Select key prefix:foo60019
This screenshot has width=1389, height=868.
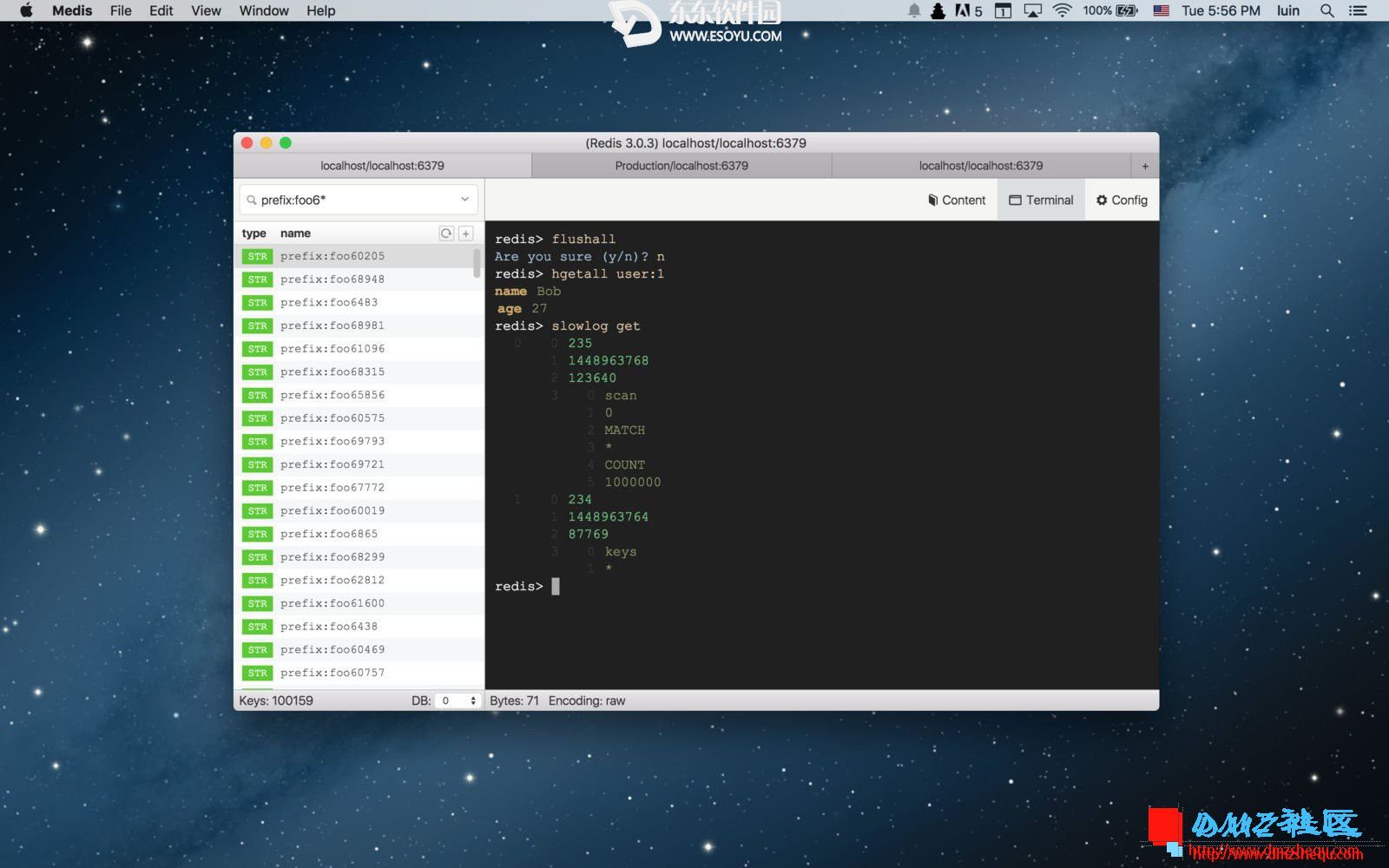[359, 511]
